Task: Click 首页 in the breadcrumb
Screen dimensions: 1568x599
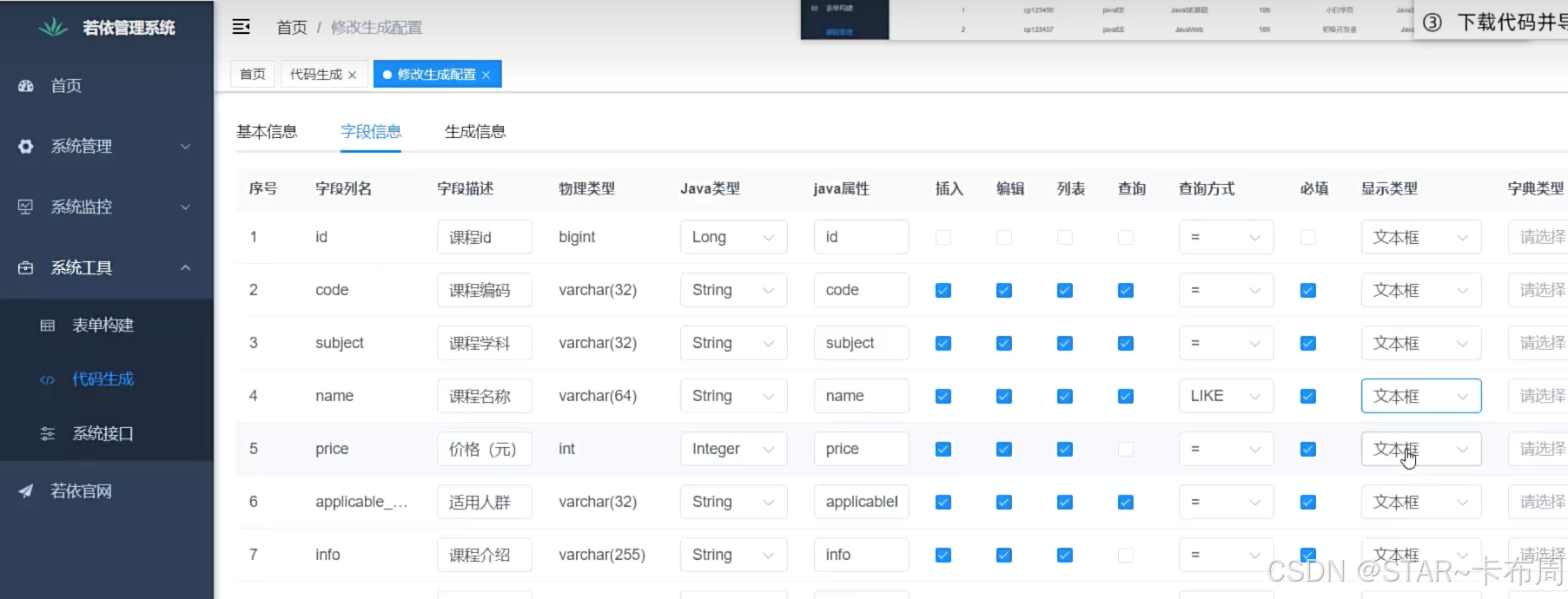Action: [x=292, y=28]
